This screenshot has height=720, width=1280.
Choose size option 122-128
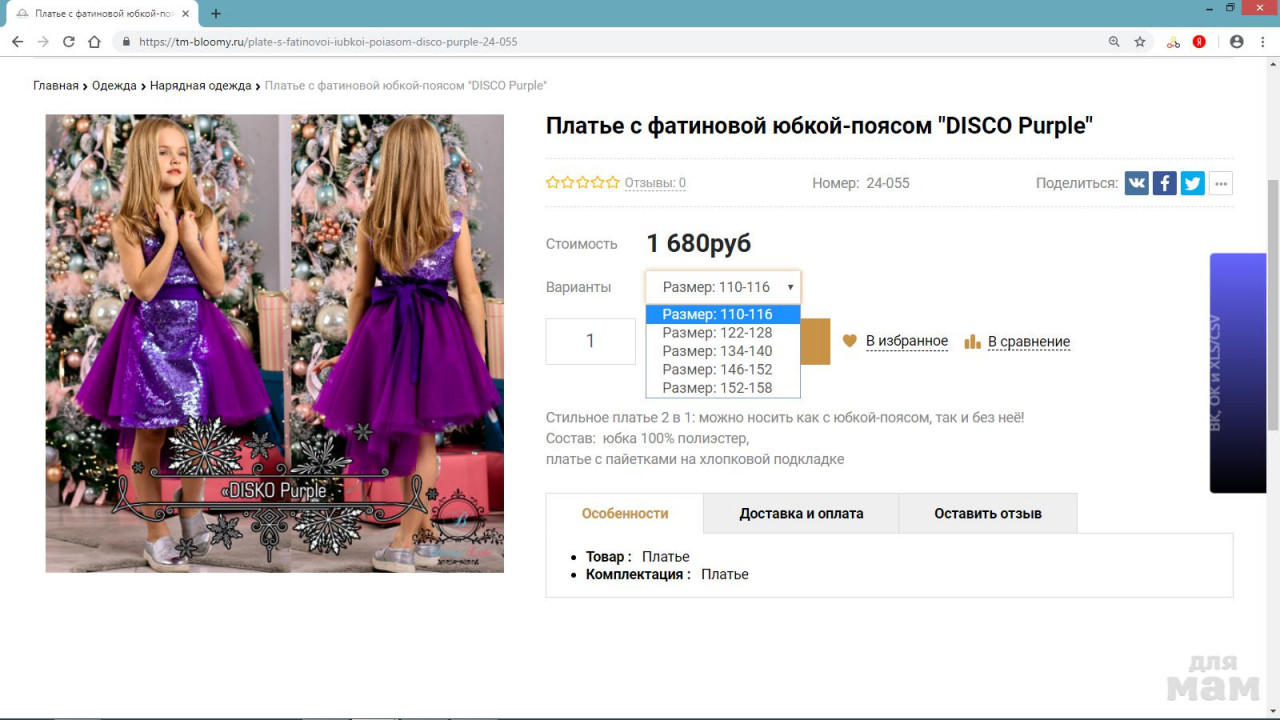(717, 333)
